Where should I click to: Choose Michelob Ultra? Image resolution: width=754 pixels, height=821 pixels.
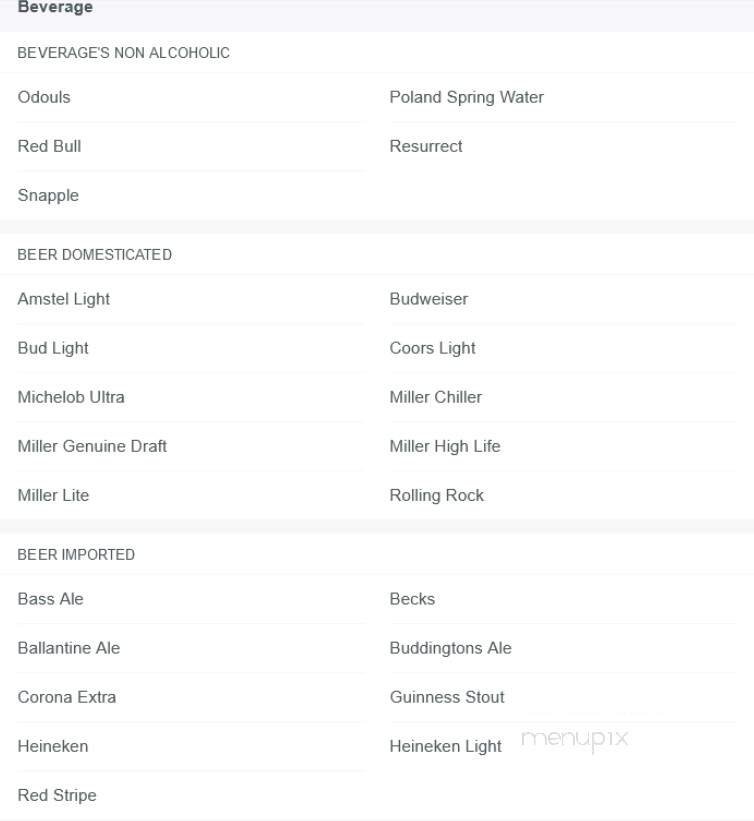click(x=71, y=397)
